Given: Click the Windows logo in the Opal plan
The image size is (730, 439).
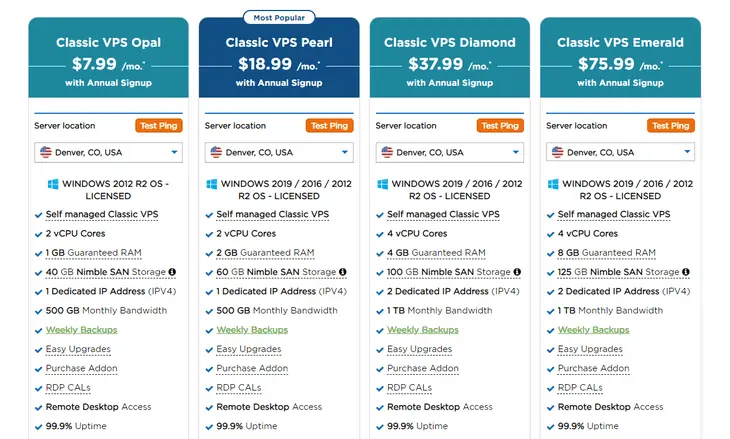Looking at the screenshot, I should 53,185.
